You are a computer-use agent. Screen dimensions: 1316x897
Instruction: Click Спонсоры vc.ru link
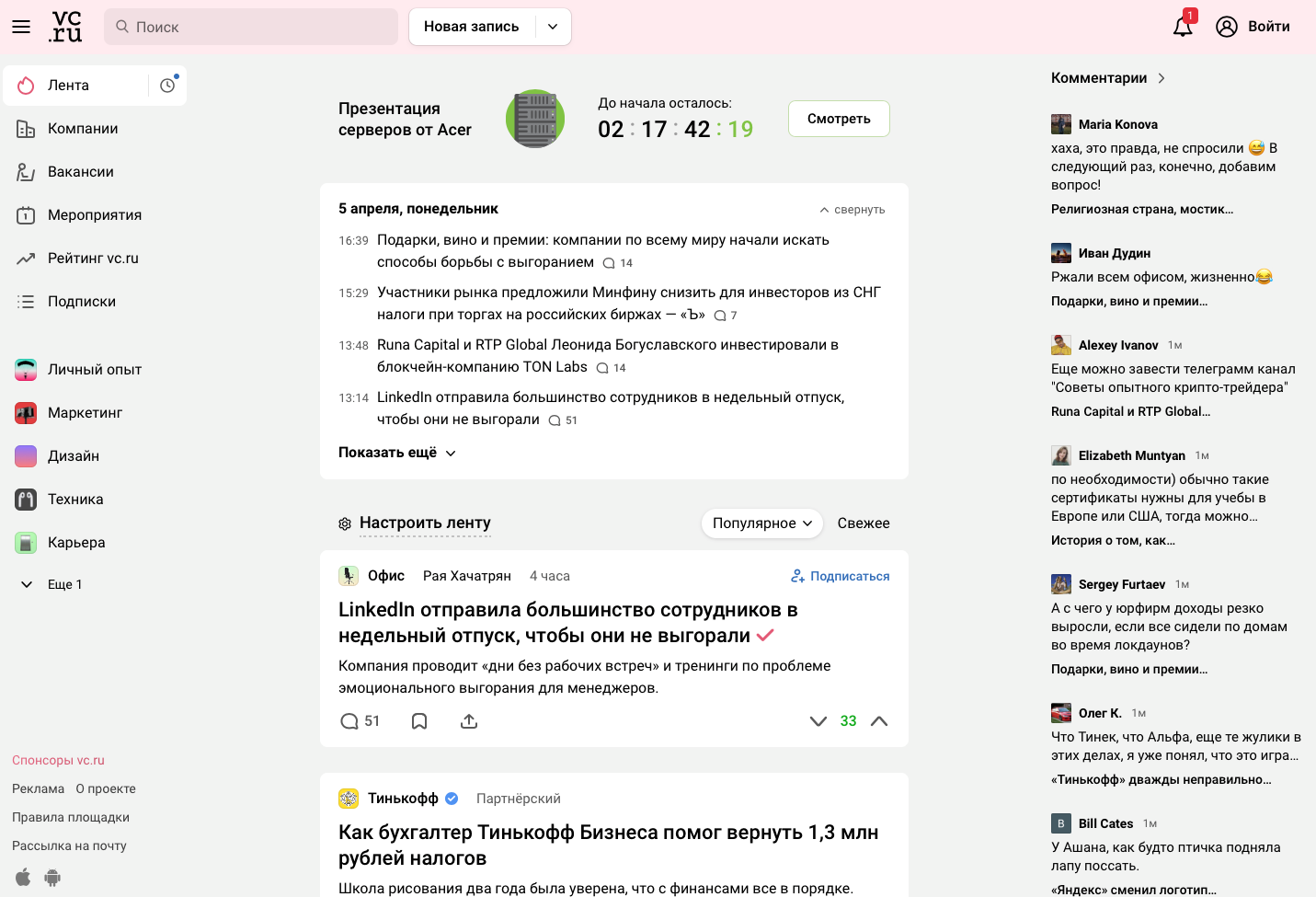(58, 760)
